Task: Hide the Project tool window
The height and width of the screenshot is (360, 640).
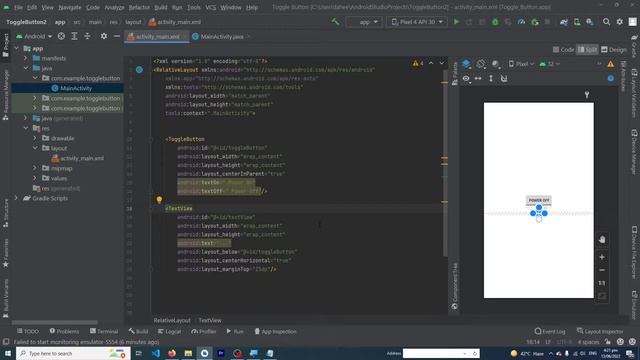Action: pos(117,36)
